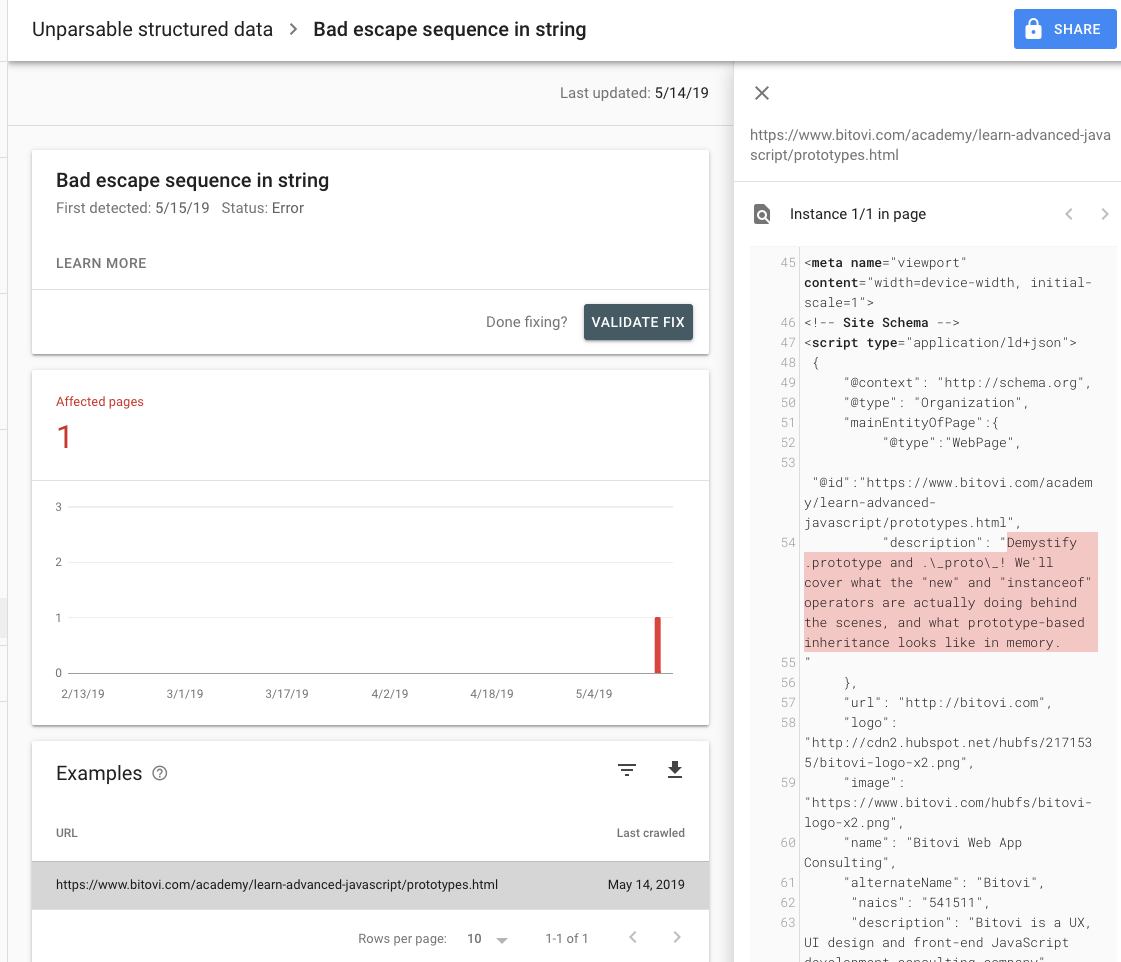Open Rows per page dropdown
The width and height of the screenshot is (1121, 962).
point(486,938)
